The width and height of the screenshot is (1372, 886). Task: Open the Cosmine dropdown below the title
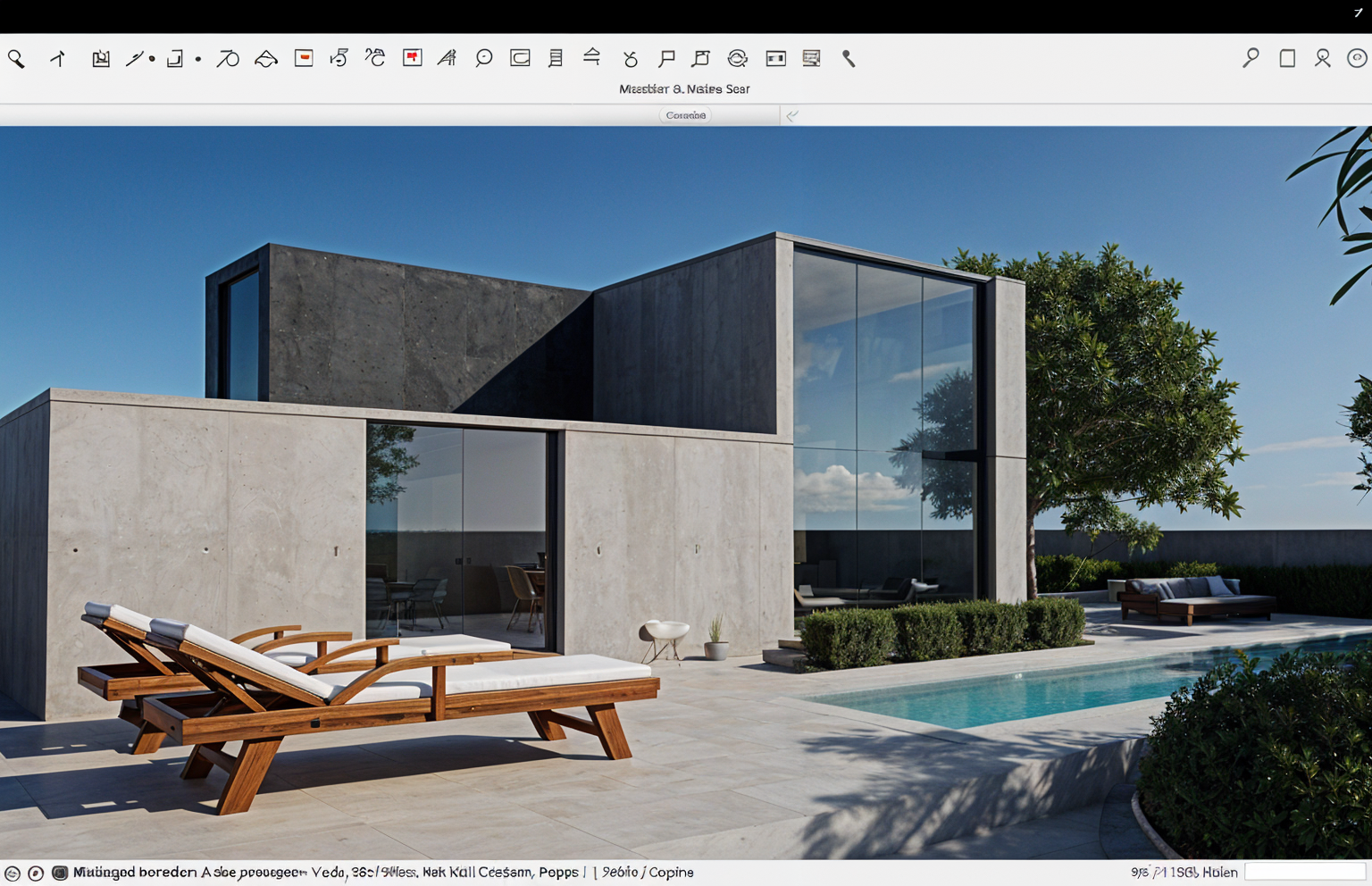(685, 115)
